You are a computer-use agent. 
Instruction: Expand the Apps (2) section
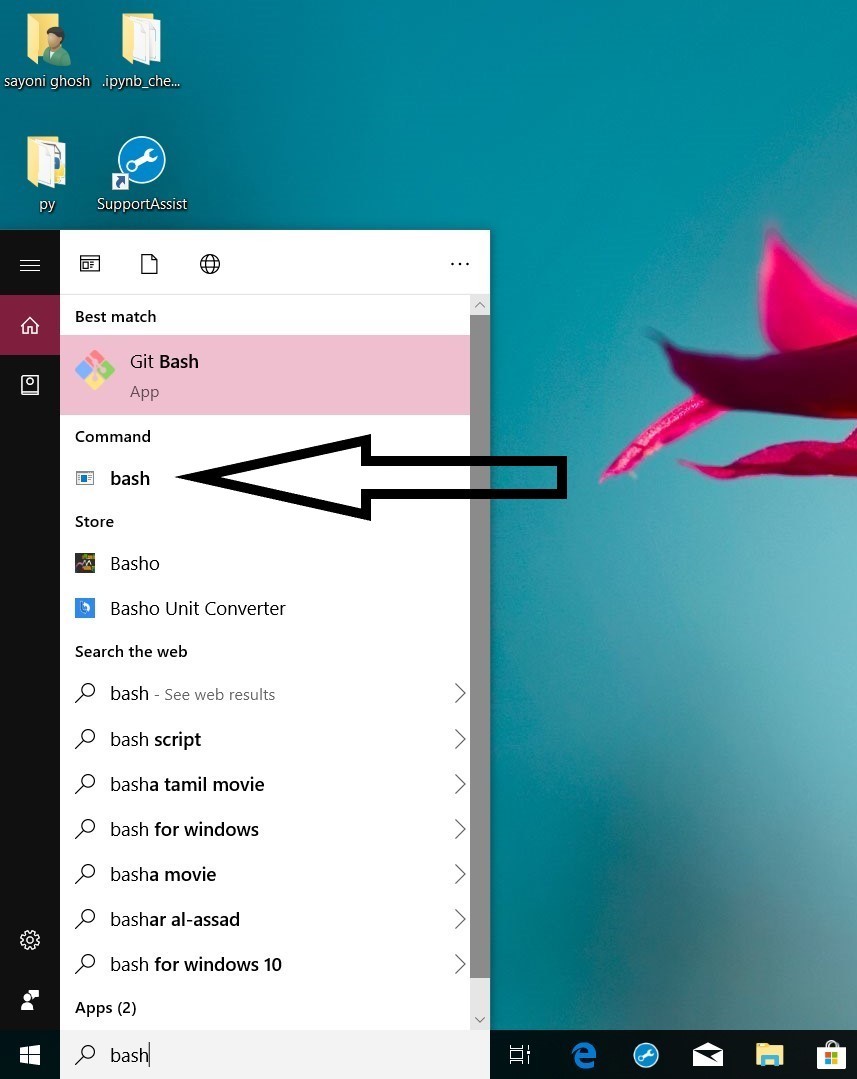pyautogui.click(x=105, y=1008)
